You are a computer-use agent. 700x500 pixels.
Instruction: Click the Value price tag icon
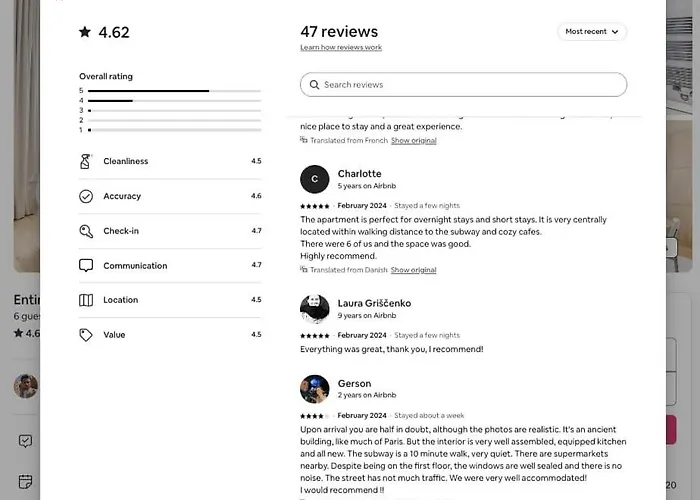click(x=86, y=335)
